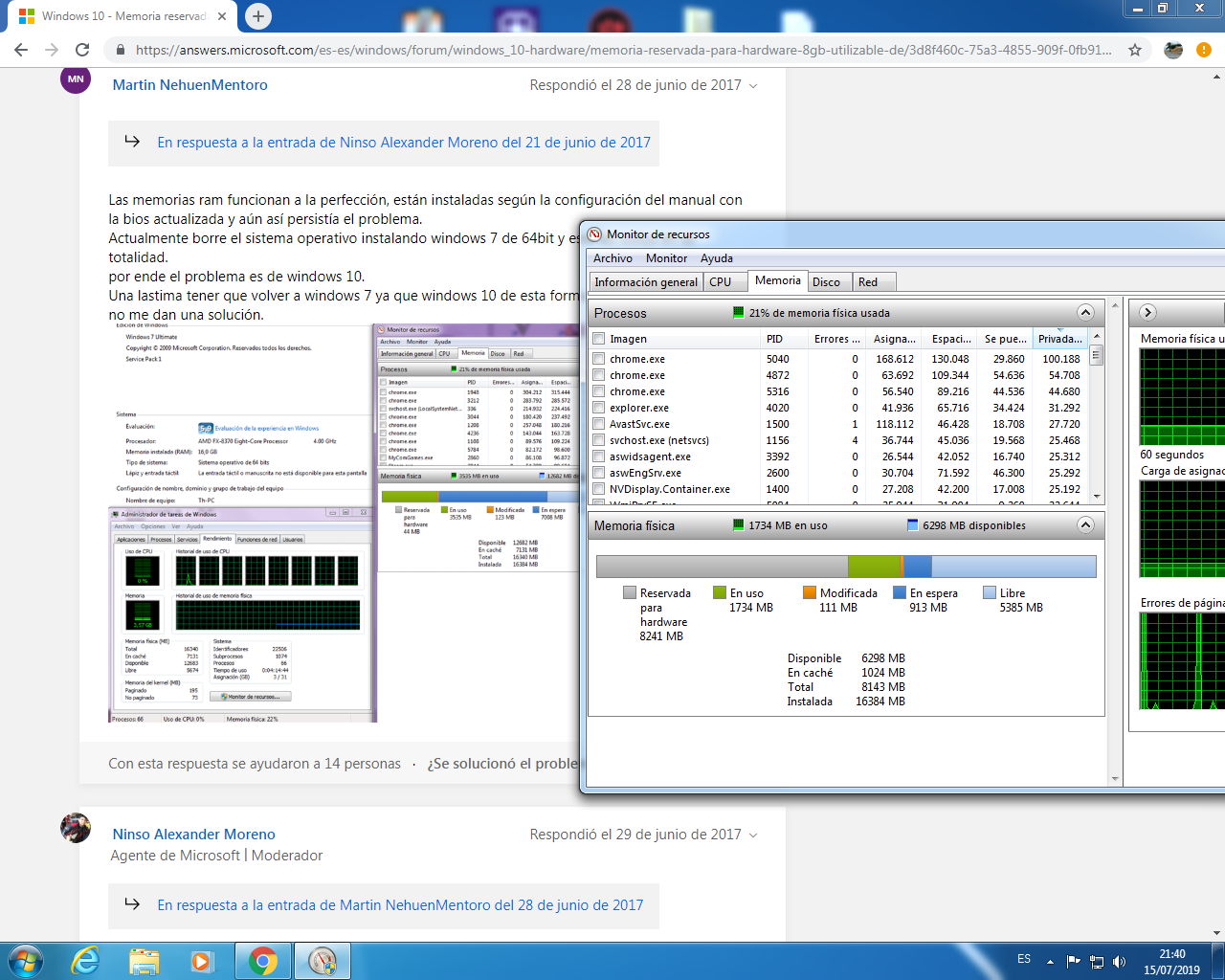Viewport: 1225px width, 980px height.
Task: Click the process list scrollbar down arrow
Action: (1097, 497)
